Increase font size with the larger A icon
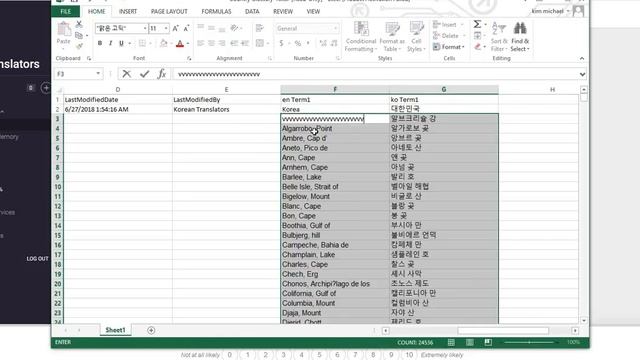The width and height of the screenshot is (640, 360). pos(176,28)
